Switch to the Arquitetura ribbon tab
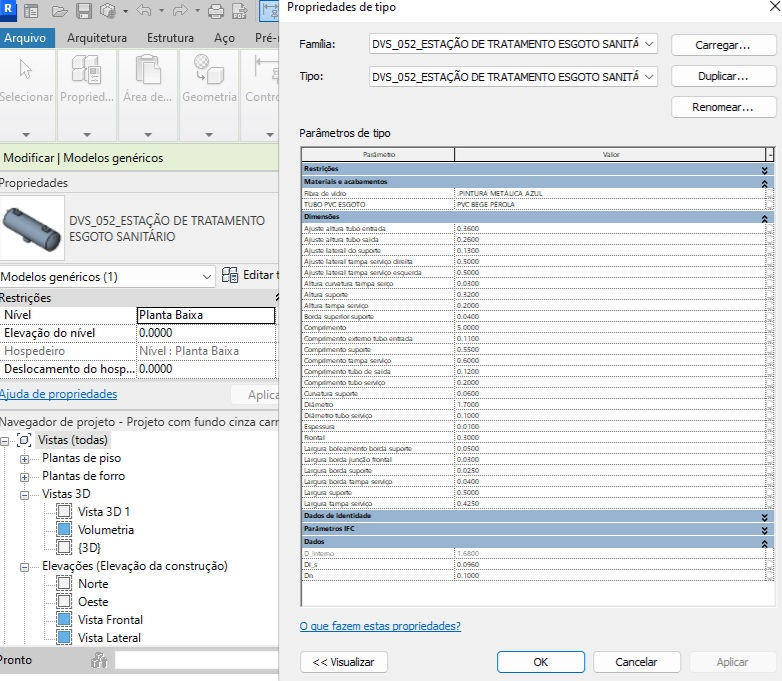This screenshot has height=681, width=782. [97, 38]
